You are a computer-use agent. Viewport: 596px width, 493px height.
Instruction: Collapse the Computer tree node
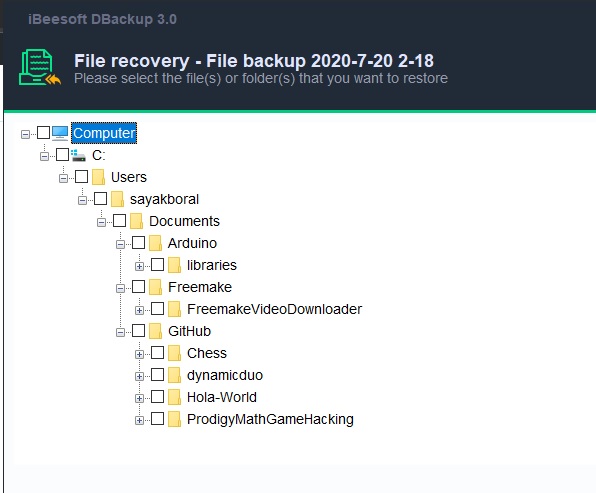(x=25, y=134)
